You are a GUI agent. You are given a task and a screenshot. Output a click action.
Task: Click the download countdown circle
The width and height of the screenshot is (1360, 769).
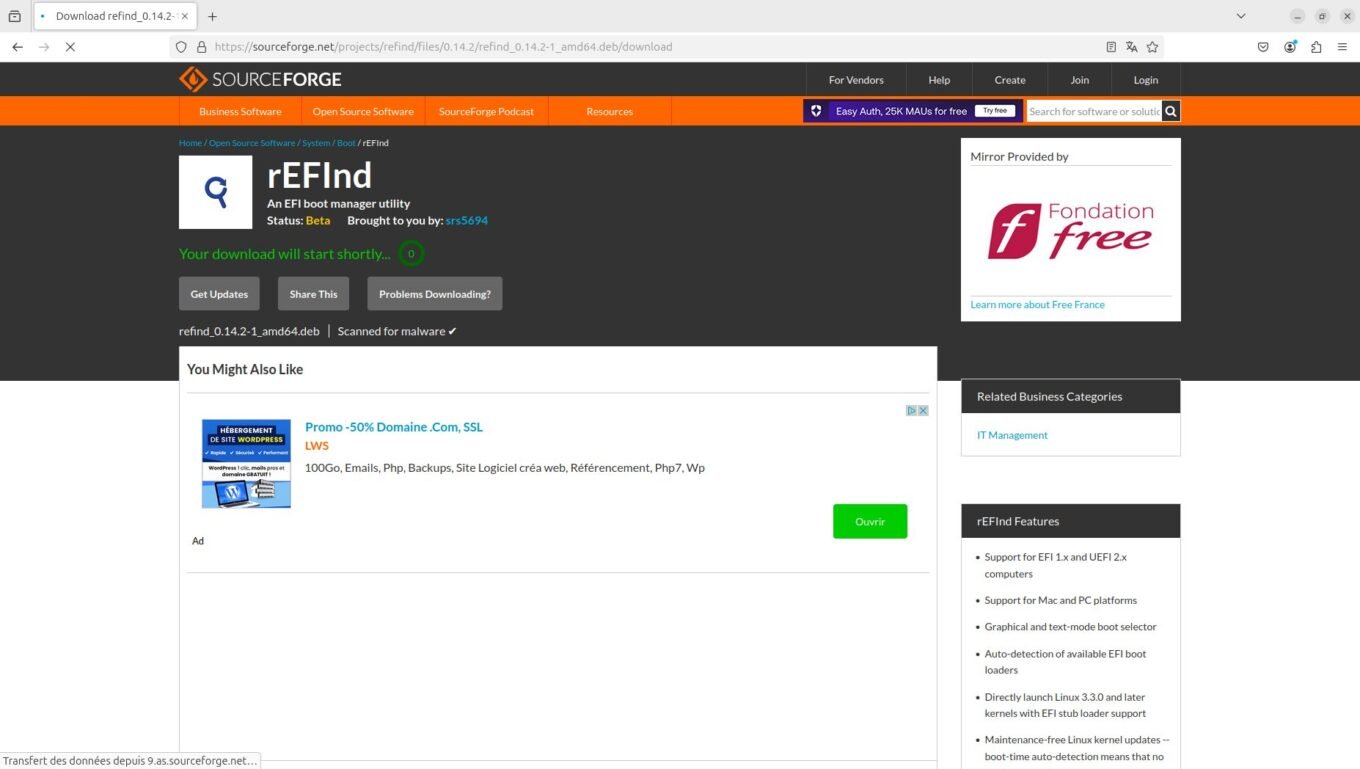pyautogui.click(x=411, y=254)
